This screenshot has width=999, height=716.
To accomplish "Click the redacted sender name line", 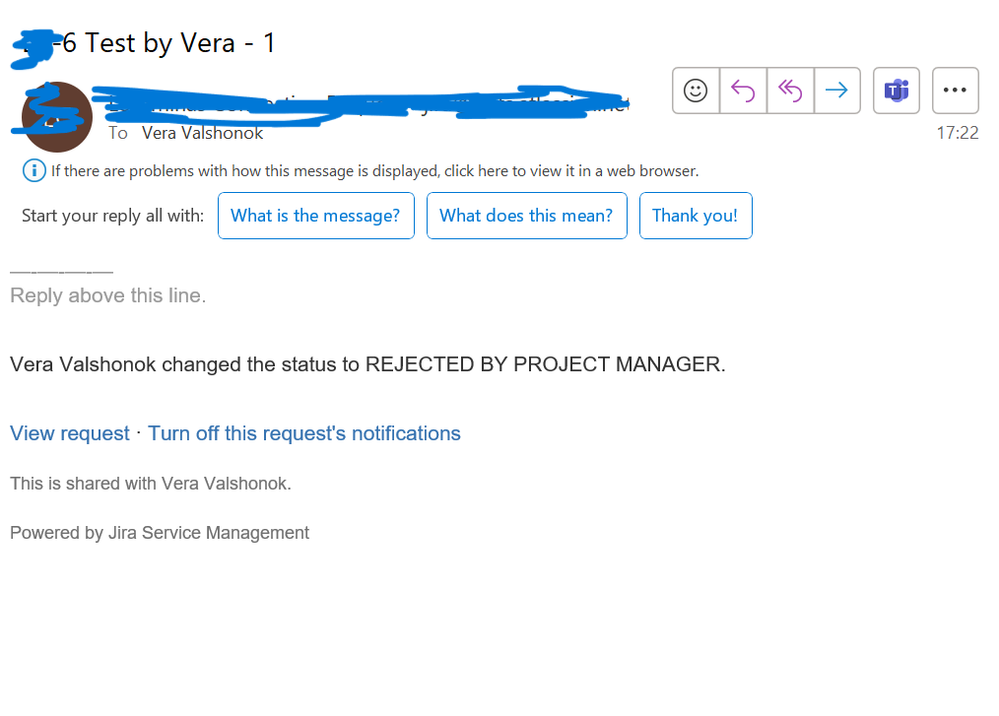I will 360,104.
